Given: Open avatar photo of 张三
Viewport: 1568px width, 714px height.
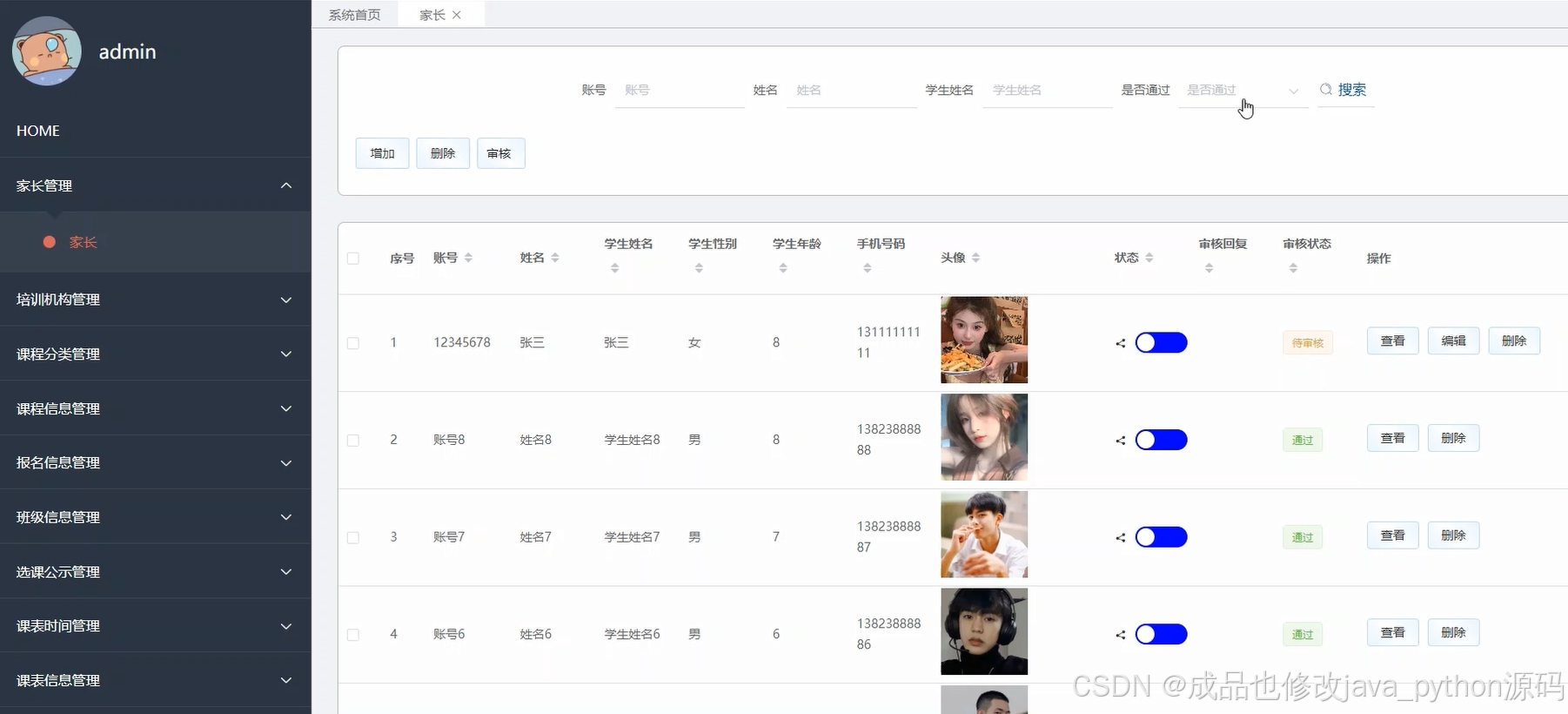Looking at the screenshot, I should pyautogui.click(x=984, y=340).
